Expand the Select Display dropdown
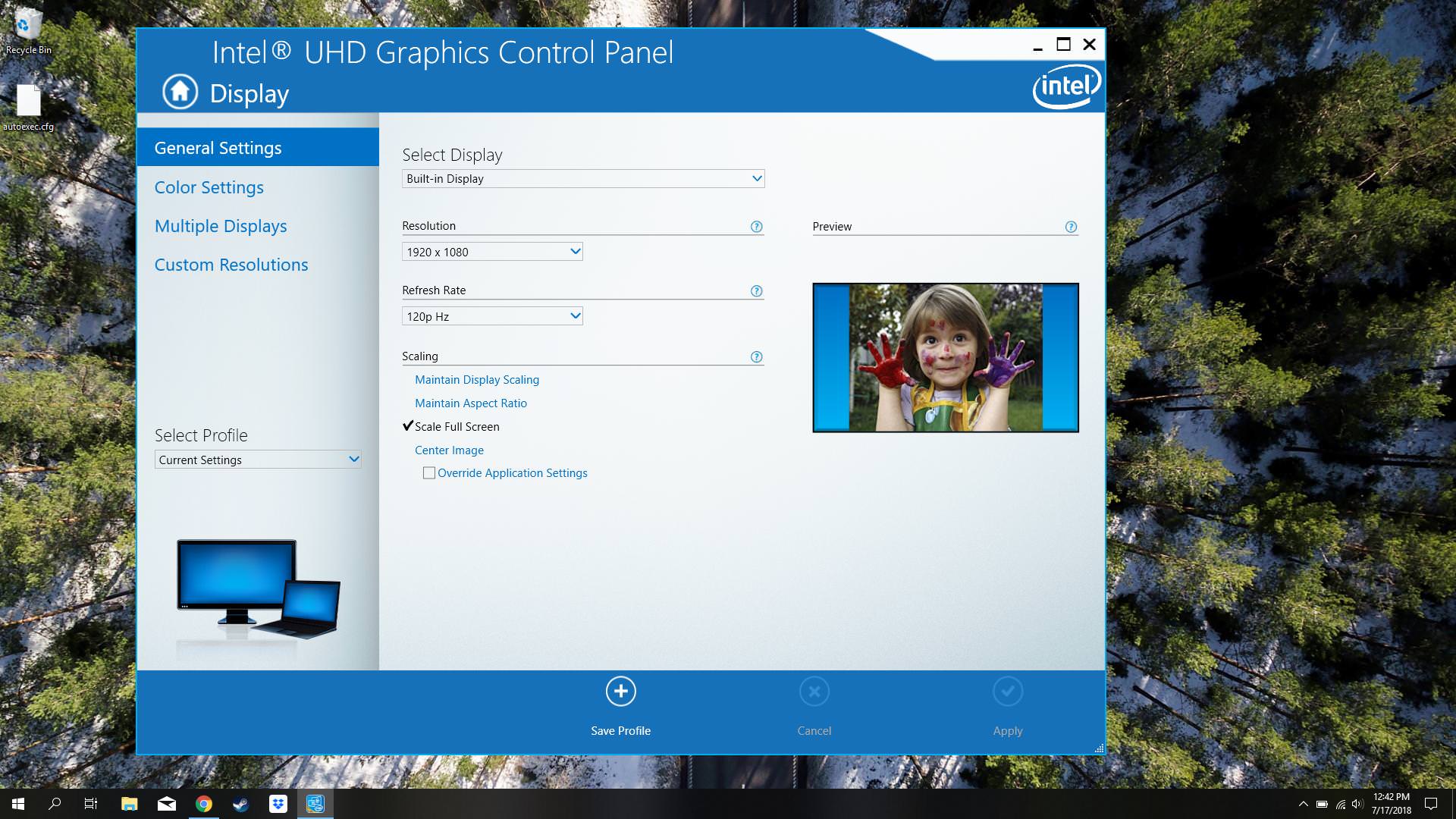Image resolution: width=1456 pixels, height=819 pixels. 583,179
